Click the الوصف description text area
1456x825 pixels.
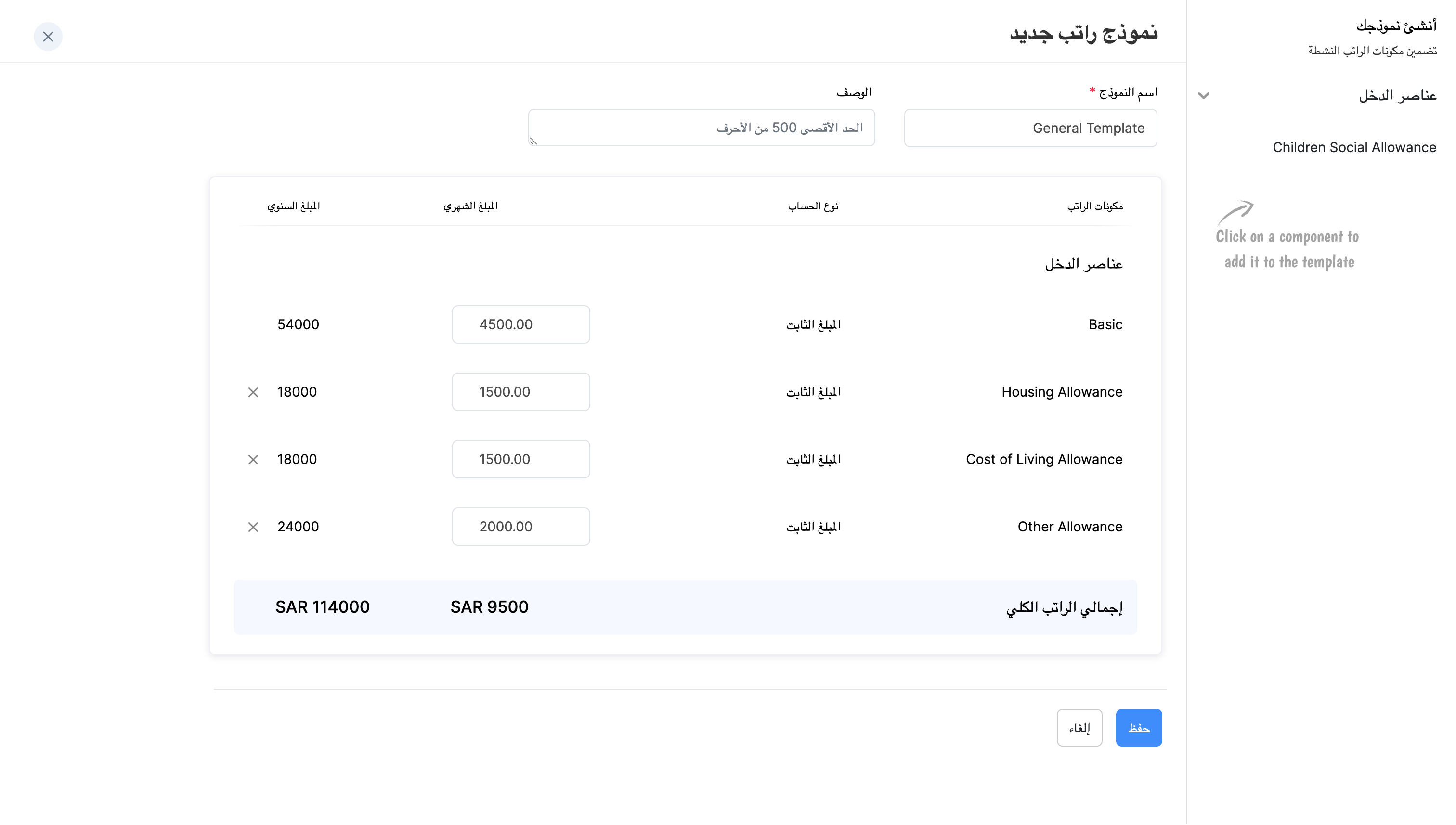tap(701, 128)
